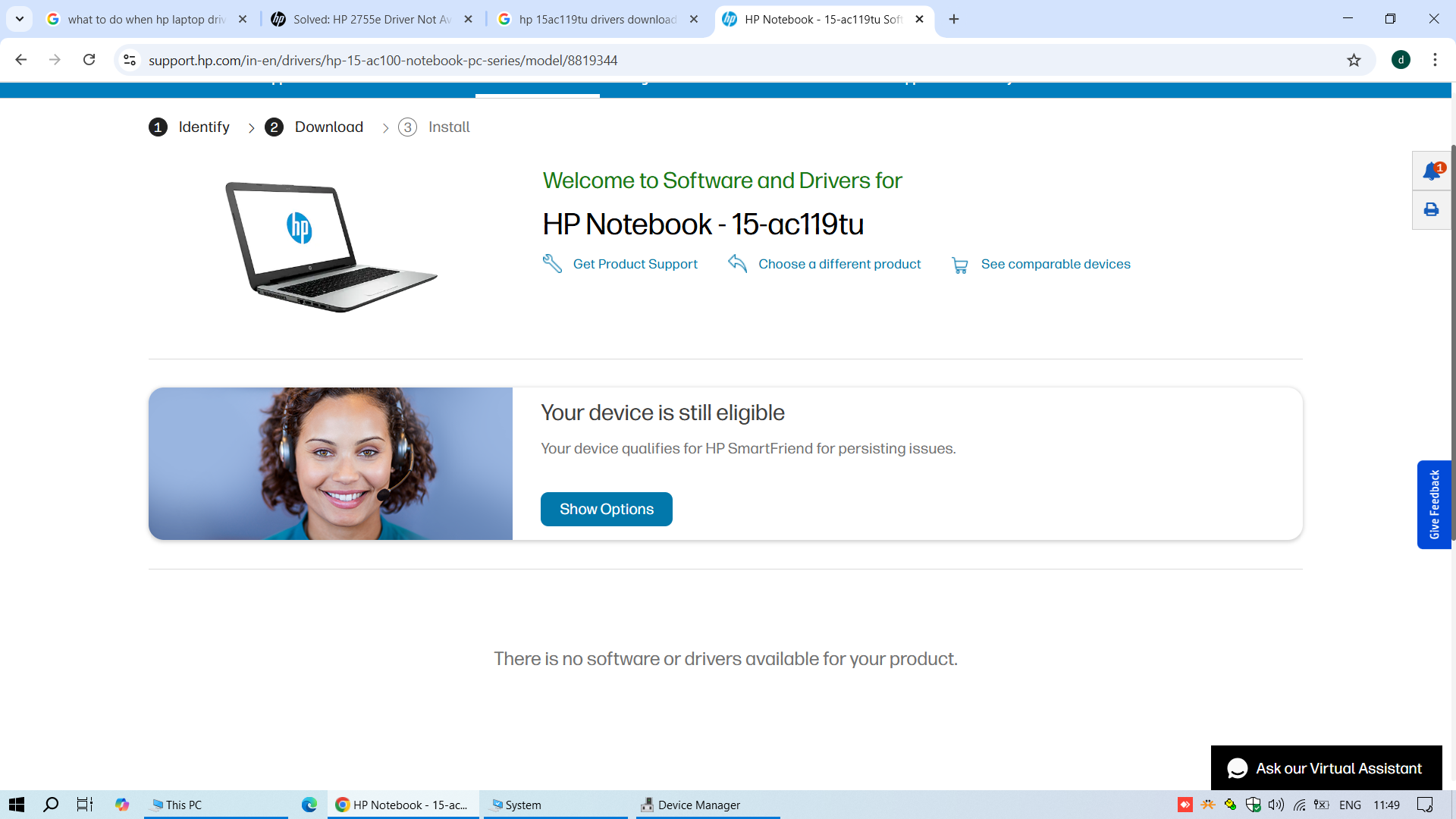
Task: Expand the tab search dropdown
Action: tap(20, 19)
